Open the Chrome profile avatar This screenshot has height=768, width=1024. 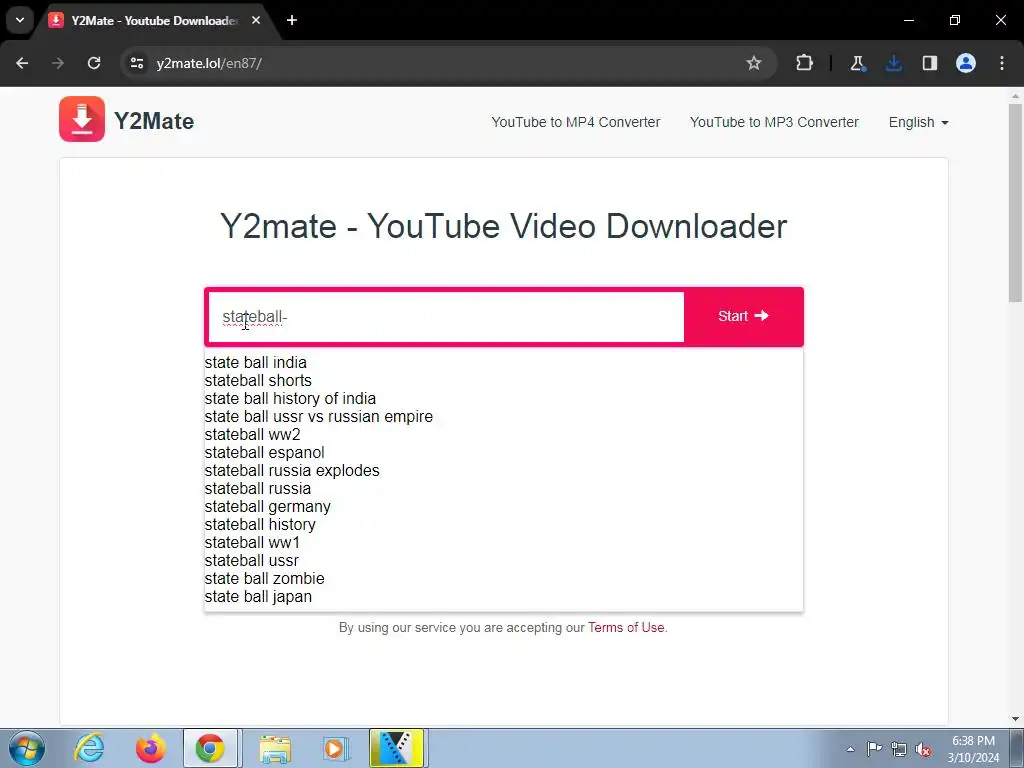(x=966, y=63)
